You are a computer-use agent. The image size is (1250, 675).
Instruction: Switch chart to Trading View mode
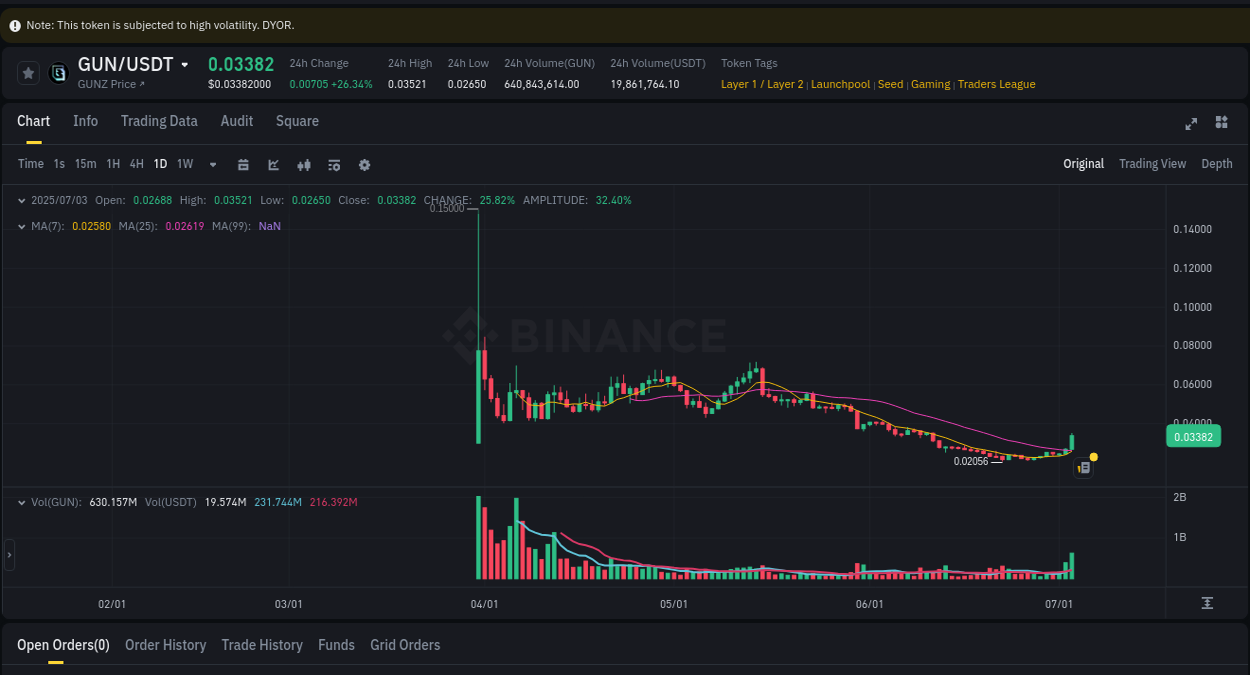pos(1152,163)
